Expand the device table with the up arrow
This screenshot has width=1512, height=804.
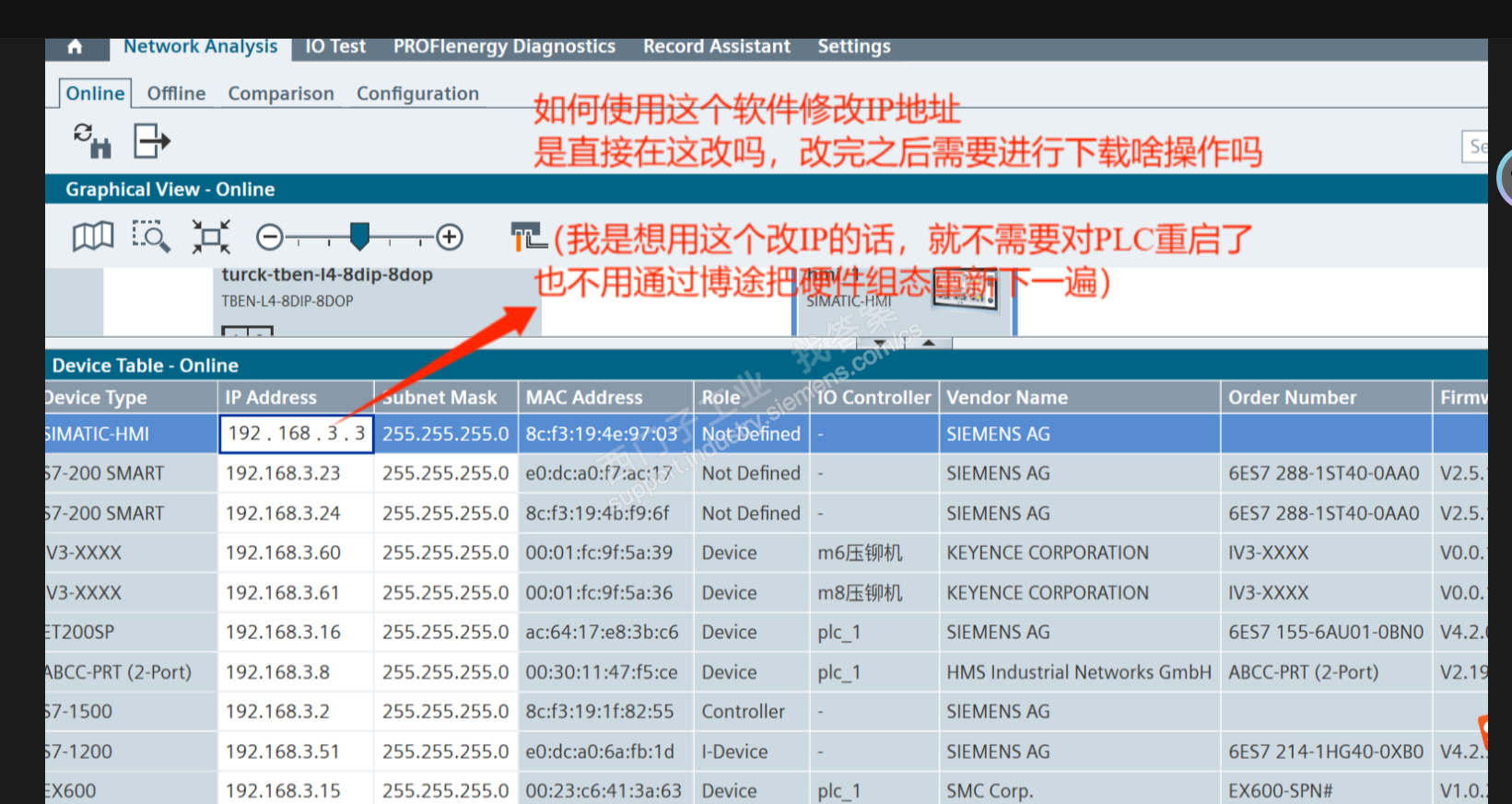(x=929, y=343)
